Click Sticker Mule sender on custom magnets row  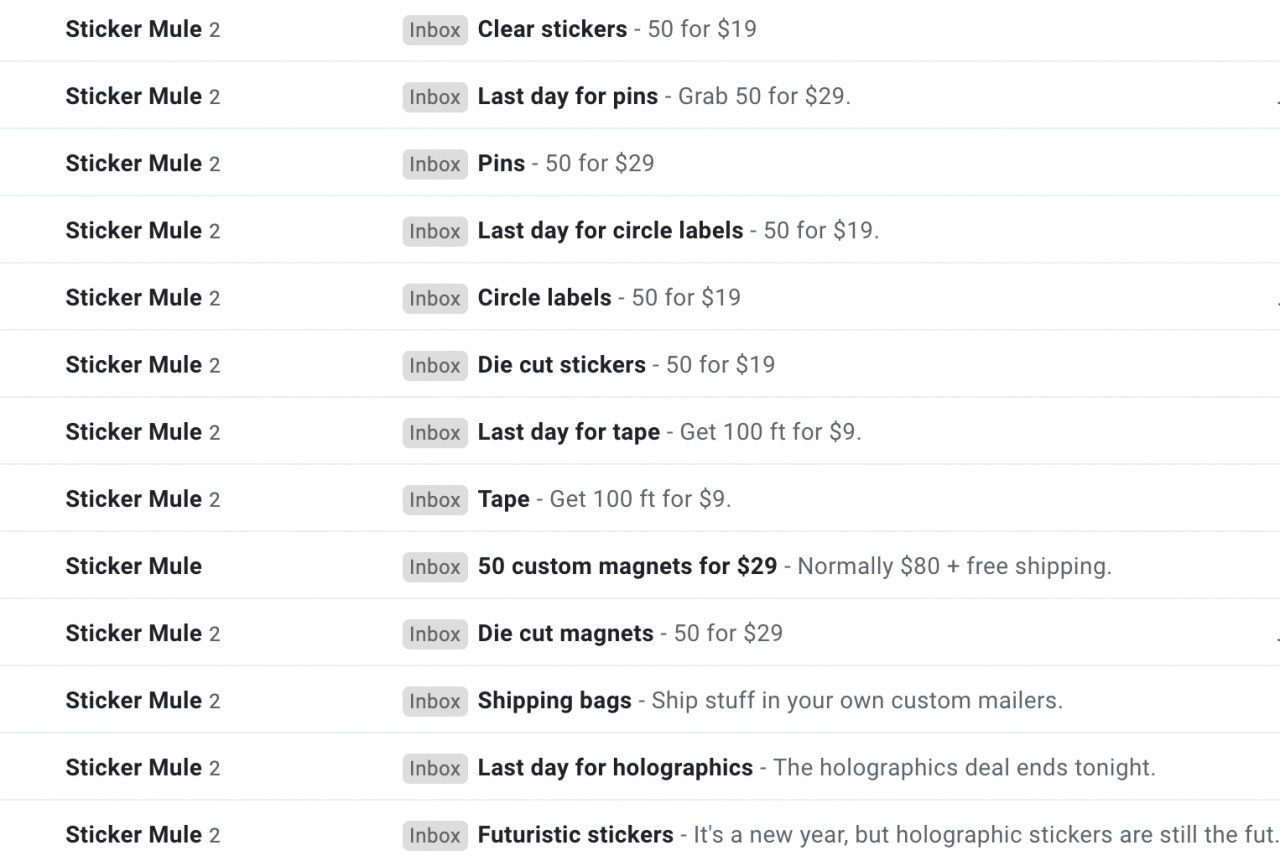point(133,565)
